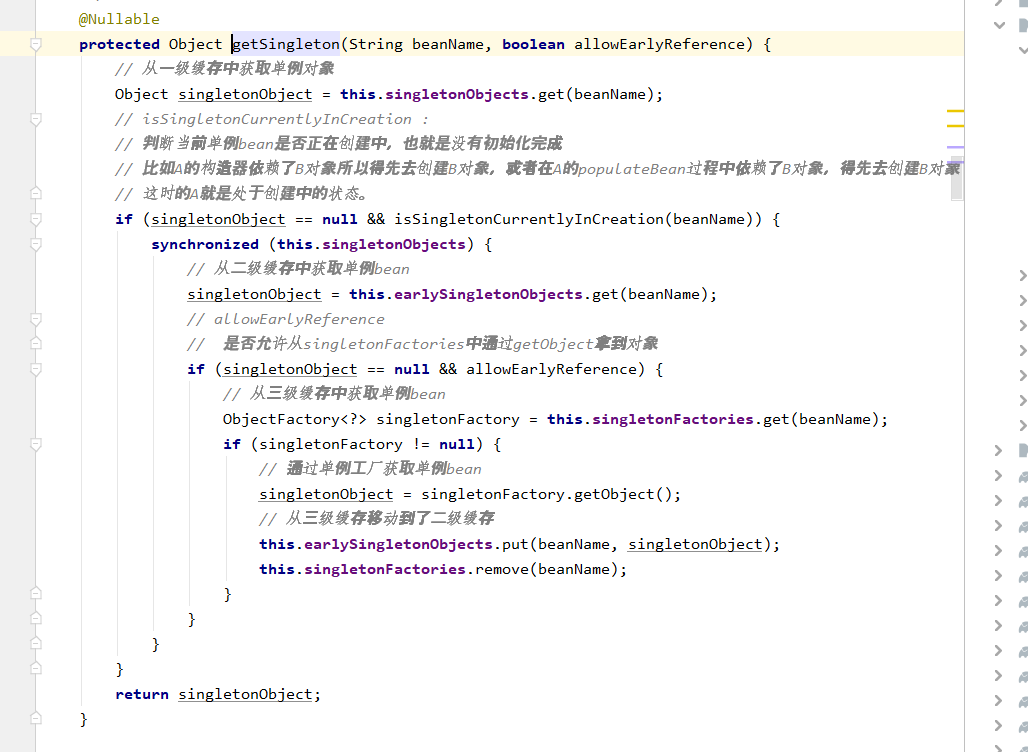Click earlySingletonObjects in the get call

488,294
